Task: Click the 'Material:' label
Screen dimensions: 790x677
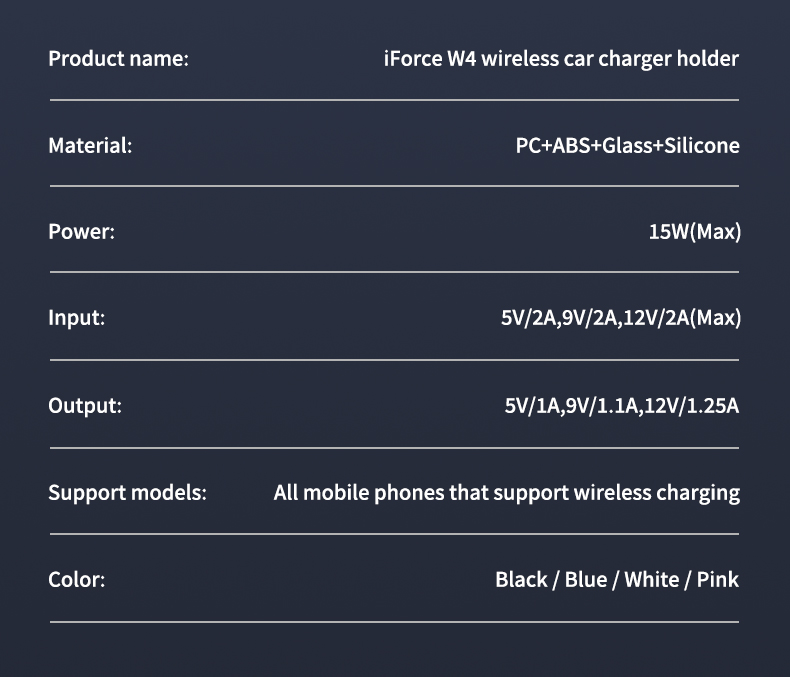Action: 90,146
